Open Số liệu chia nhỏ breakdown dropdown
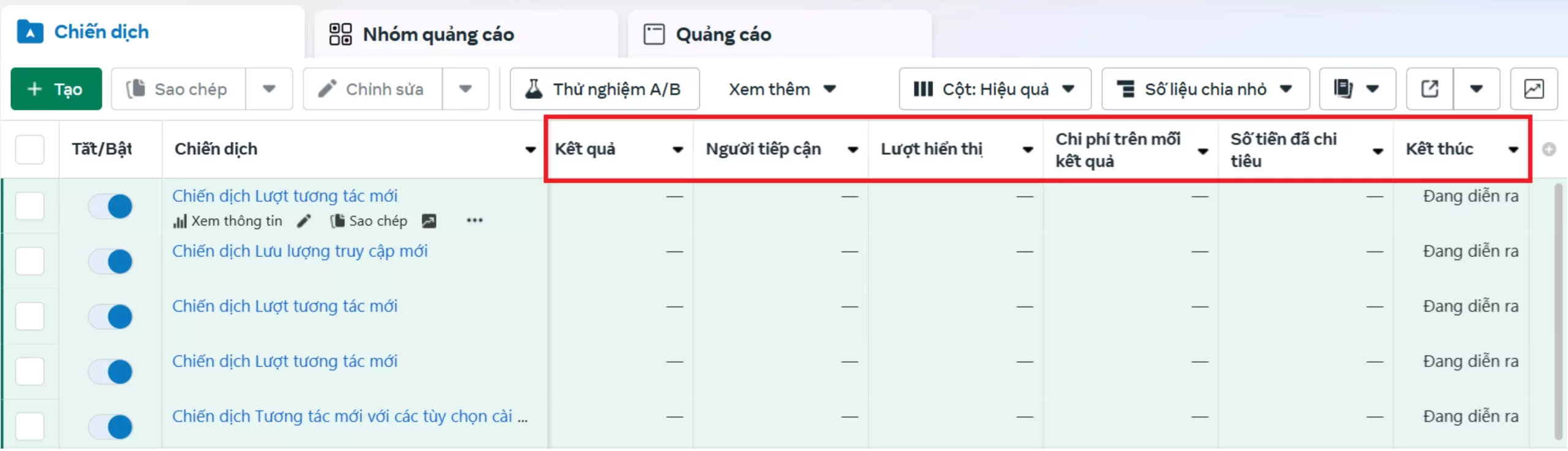 [x=1205, y=89]
